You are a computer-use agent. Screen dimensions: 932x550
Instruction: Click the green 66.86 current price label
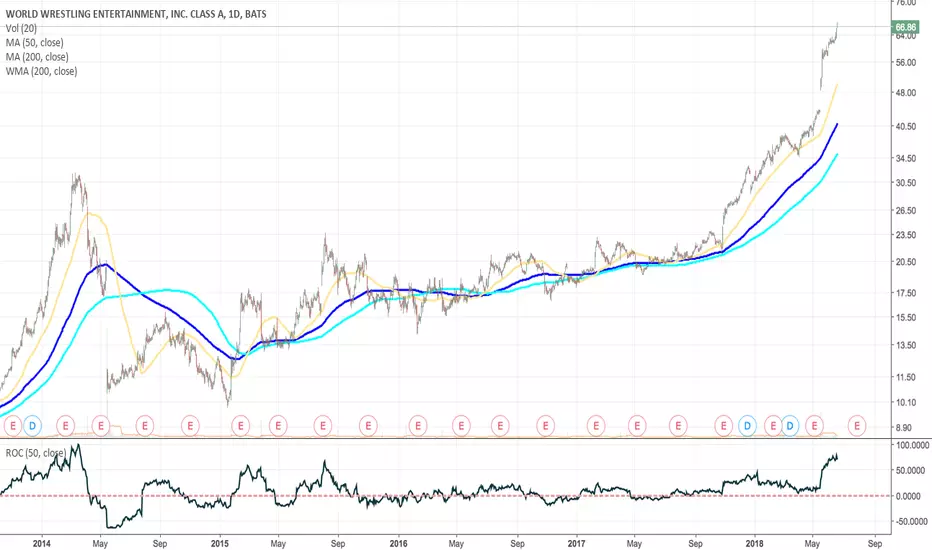click(x=905, y=27)
